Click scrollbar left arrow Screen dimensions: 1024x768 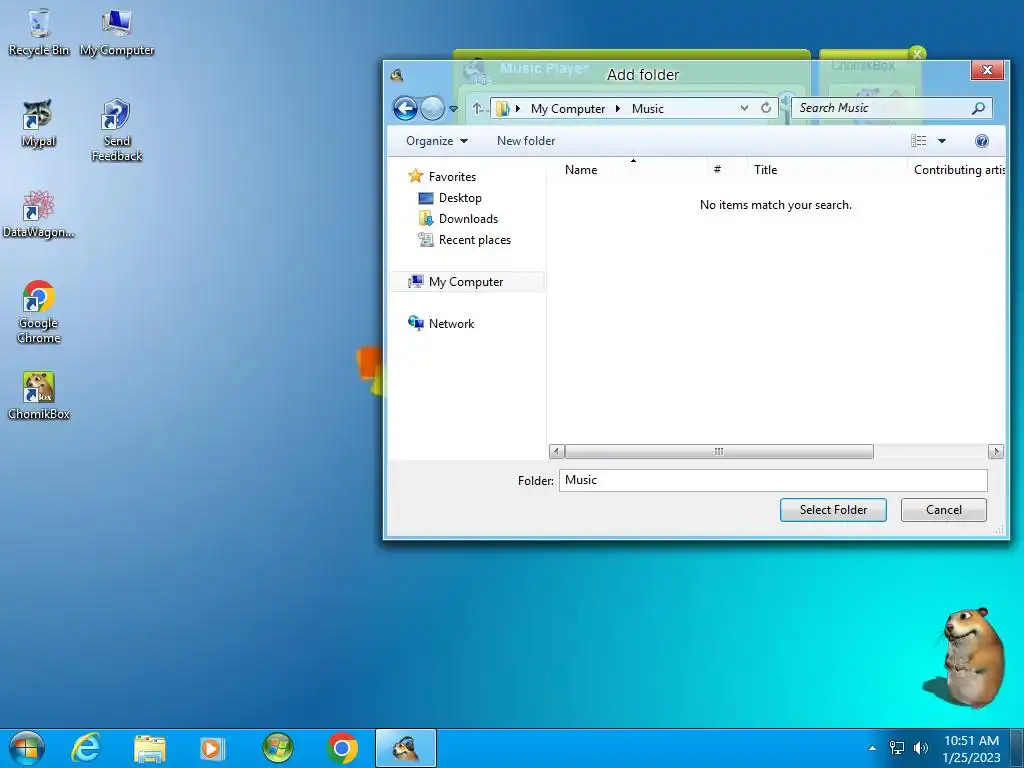coord(556,451)
